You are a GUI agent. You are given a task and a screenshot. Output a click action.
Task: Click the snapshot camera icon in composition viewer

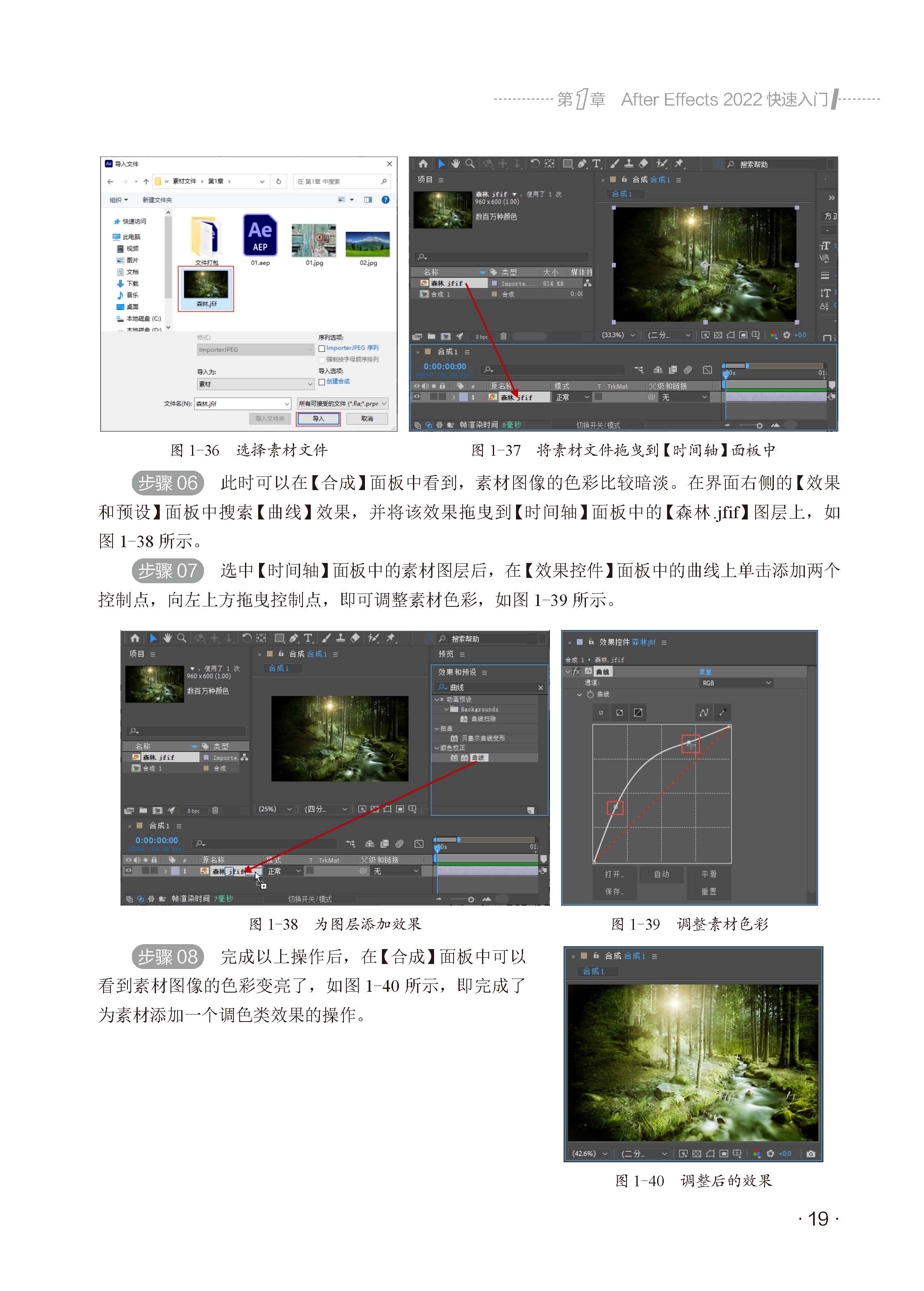811,1153
